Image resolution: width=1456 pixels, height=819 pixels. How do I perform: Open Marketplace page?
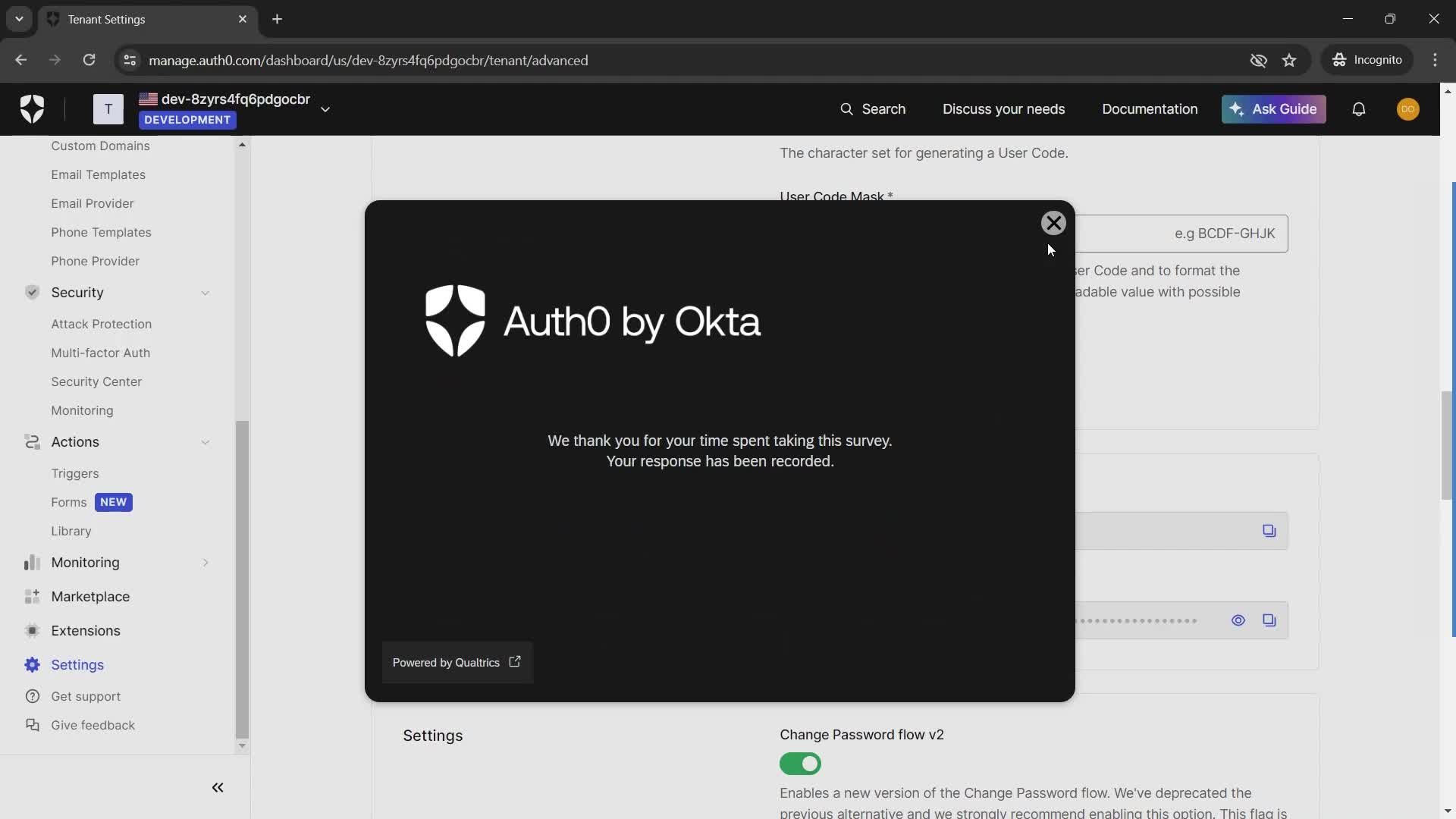tap(90, 596)
